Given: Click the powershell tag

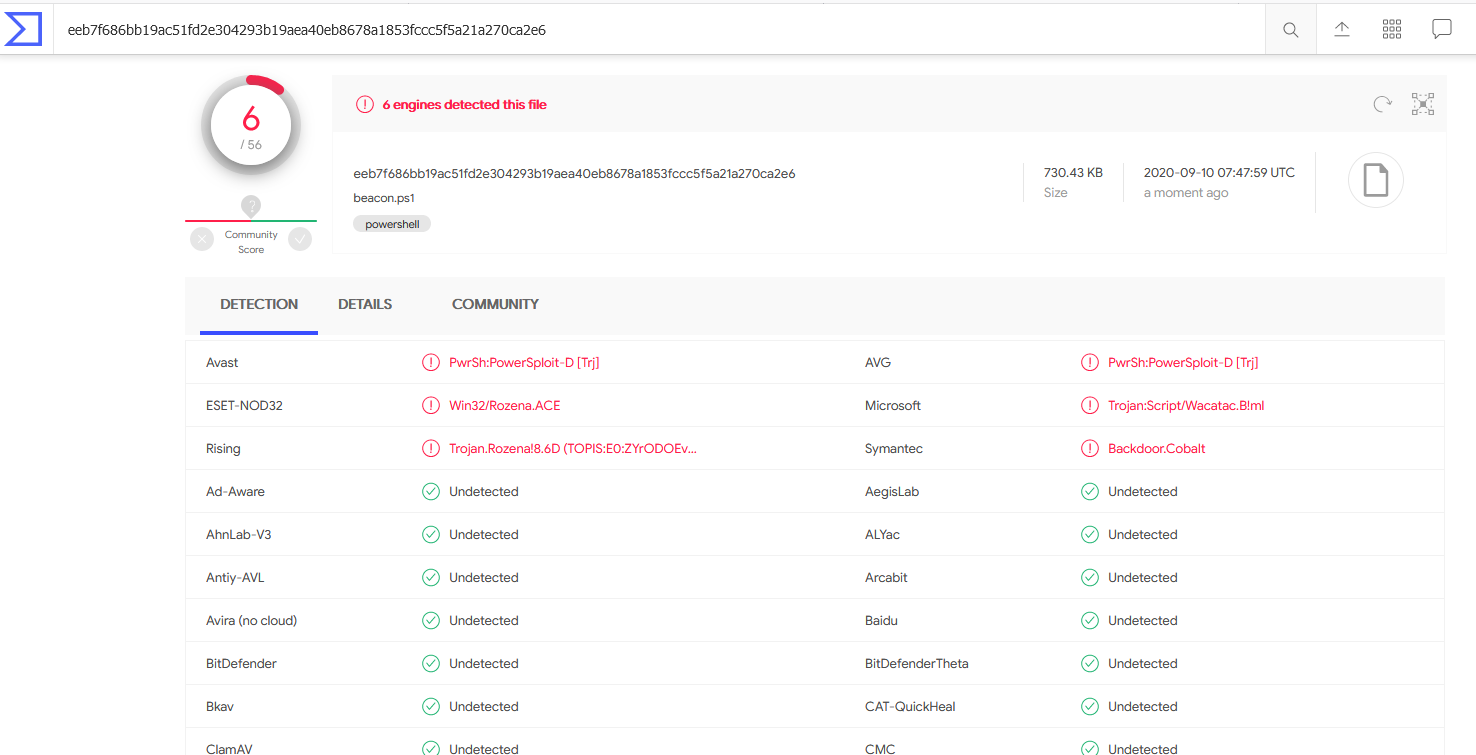Looking at the screenshot, I should (392, 225).
